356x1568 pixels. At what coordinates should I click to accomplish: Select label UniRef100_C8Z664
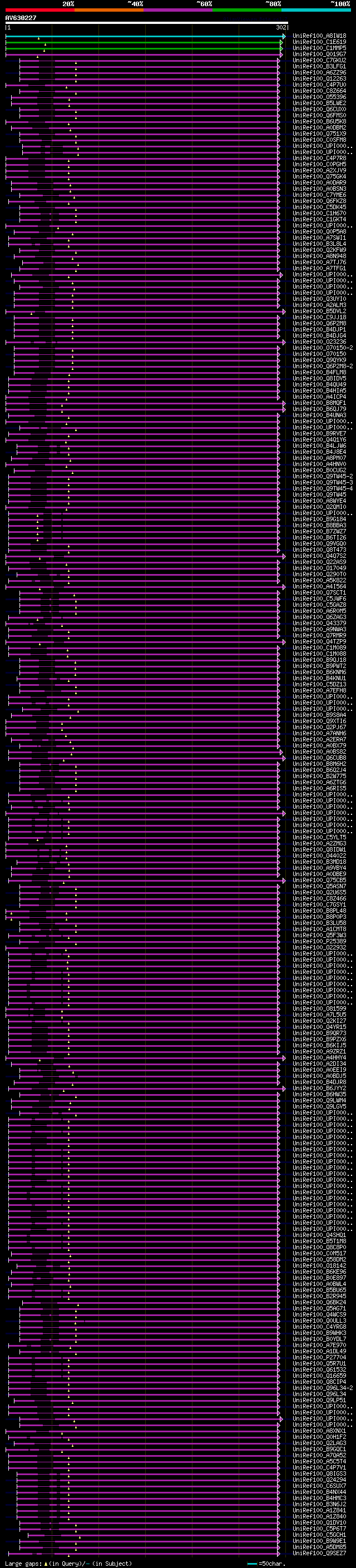point(319,91)
